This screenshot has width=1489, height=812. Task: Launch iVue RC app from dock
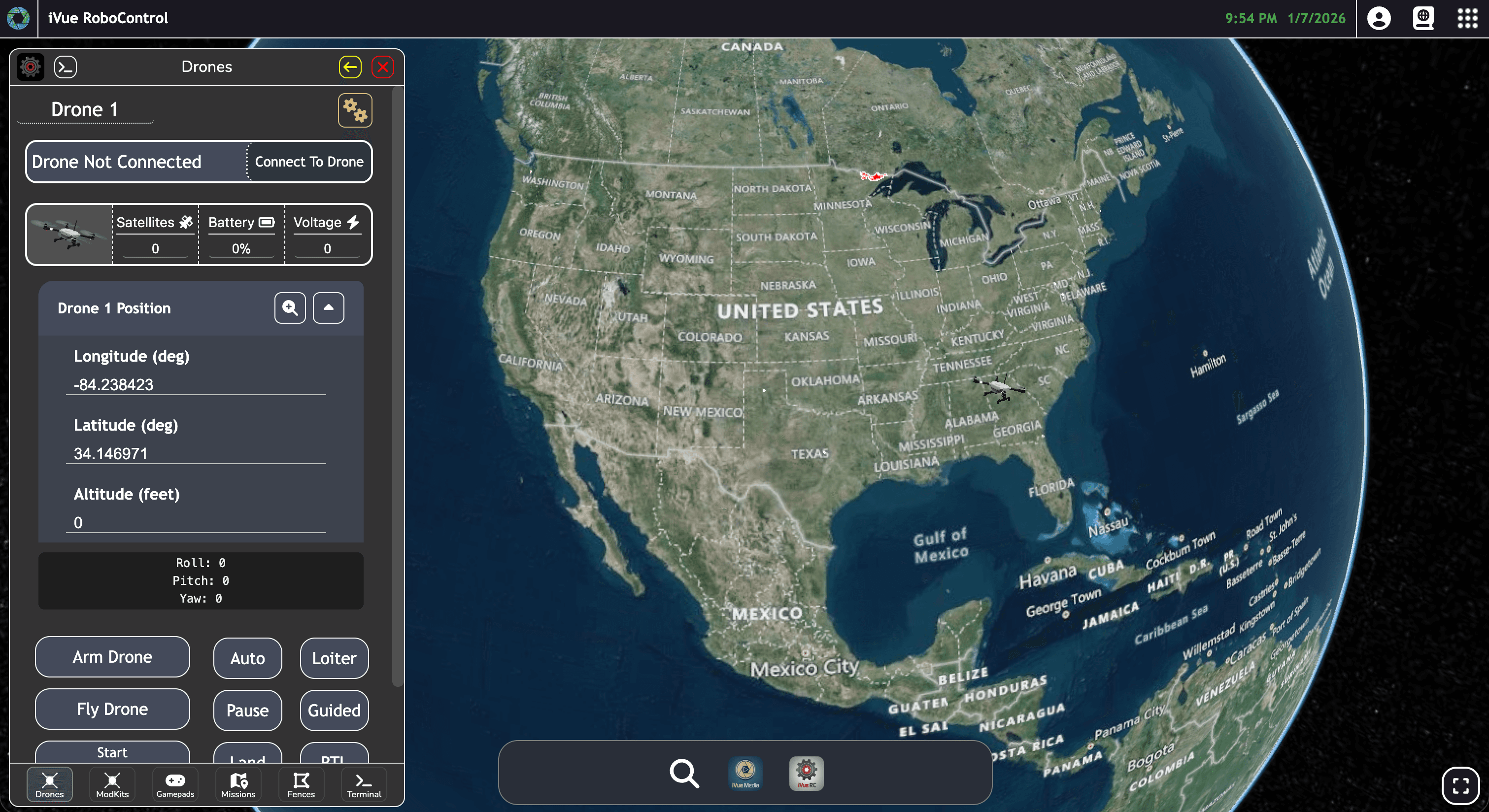(806, 773)
